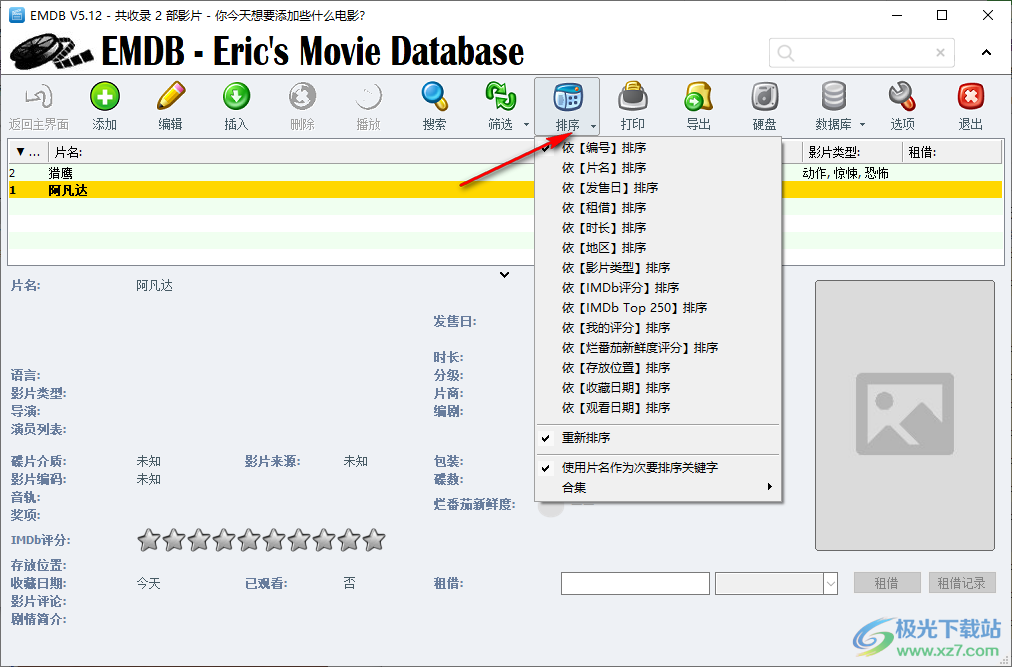This screenshot has height=667, width=1012.
Task: Disable 使用片名作为次要排序关键字 option
Action: point(639,467)
